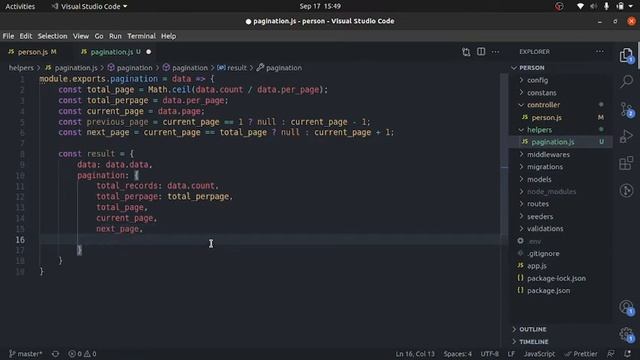Open the Extensions activity bar icon

pyautogui.click(x=626, y=163)
